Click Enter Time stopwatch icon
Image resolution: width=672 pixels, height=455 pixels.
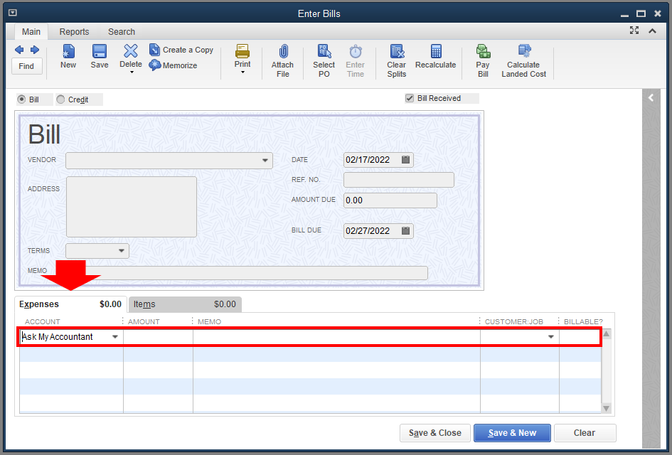[x=355, y=51]
